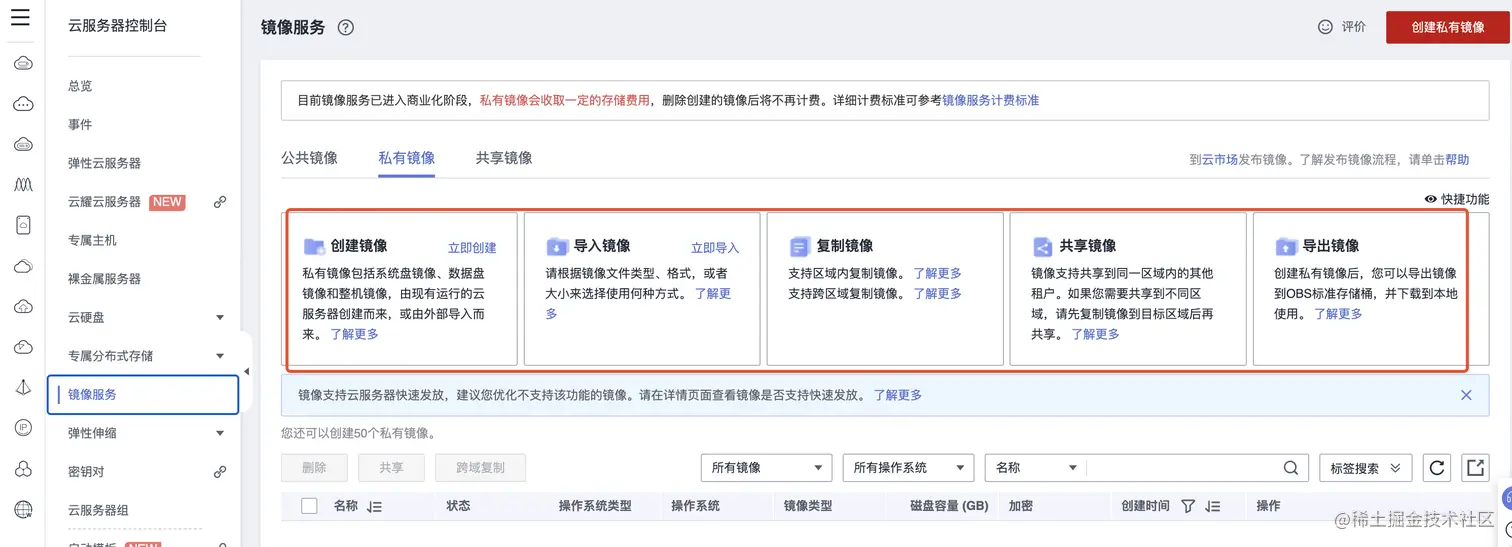Click the export list icon beside refresh
This screenshot has height=547, width=1512.
point(1474,468)
